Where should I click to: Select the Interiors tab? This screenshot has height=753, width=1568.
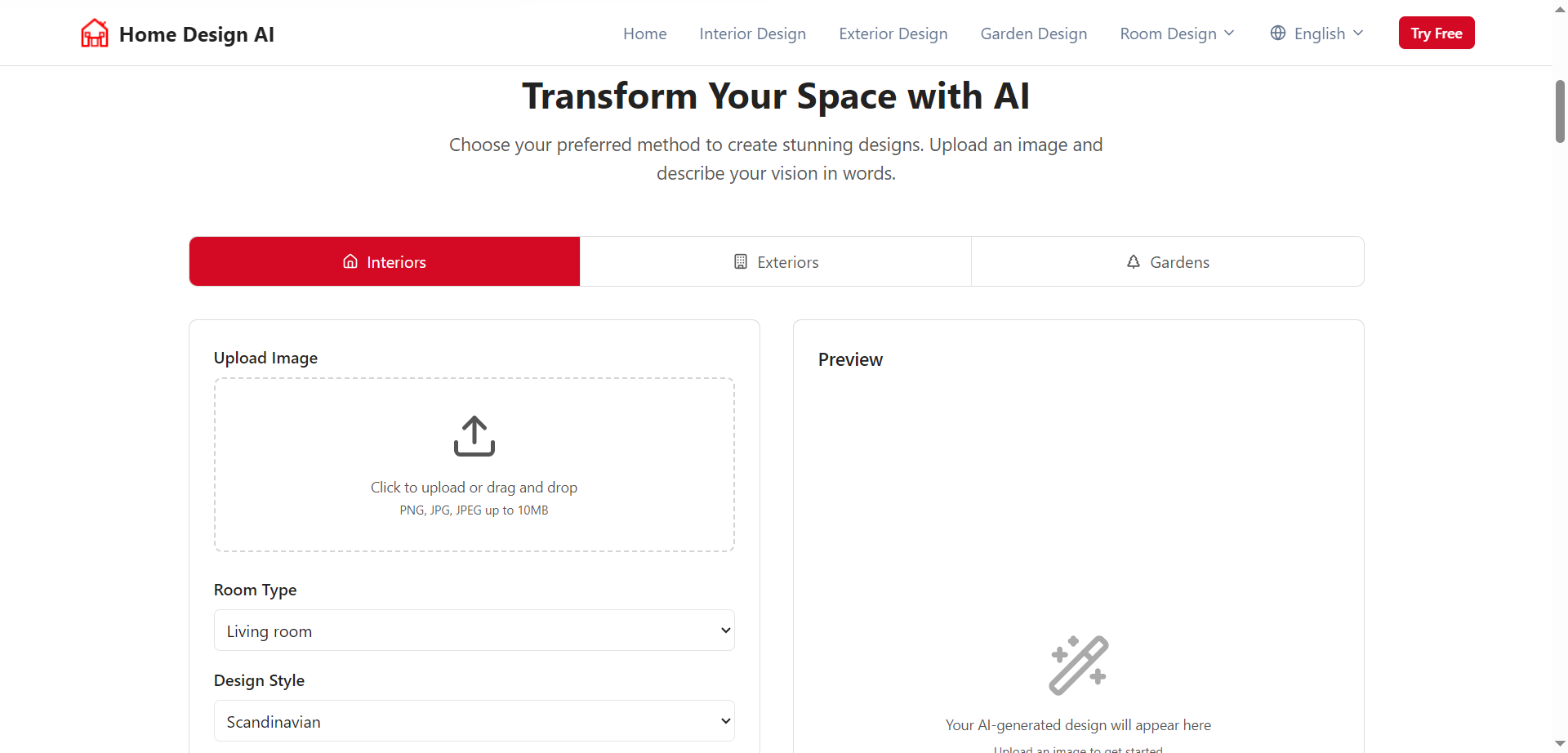[385, 262]
